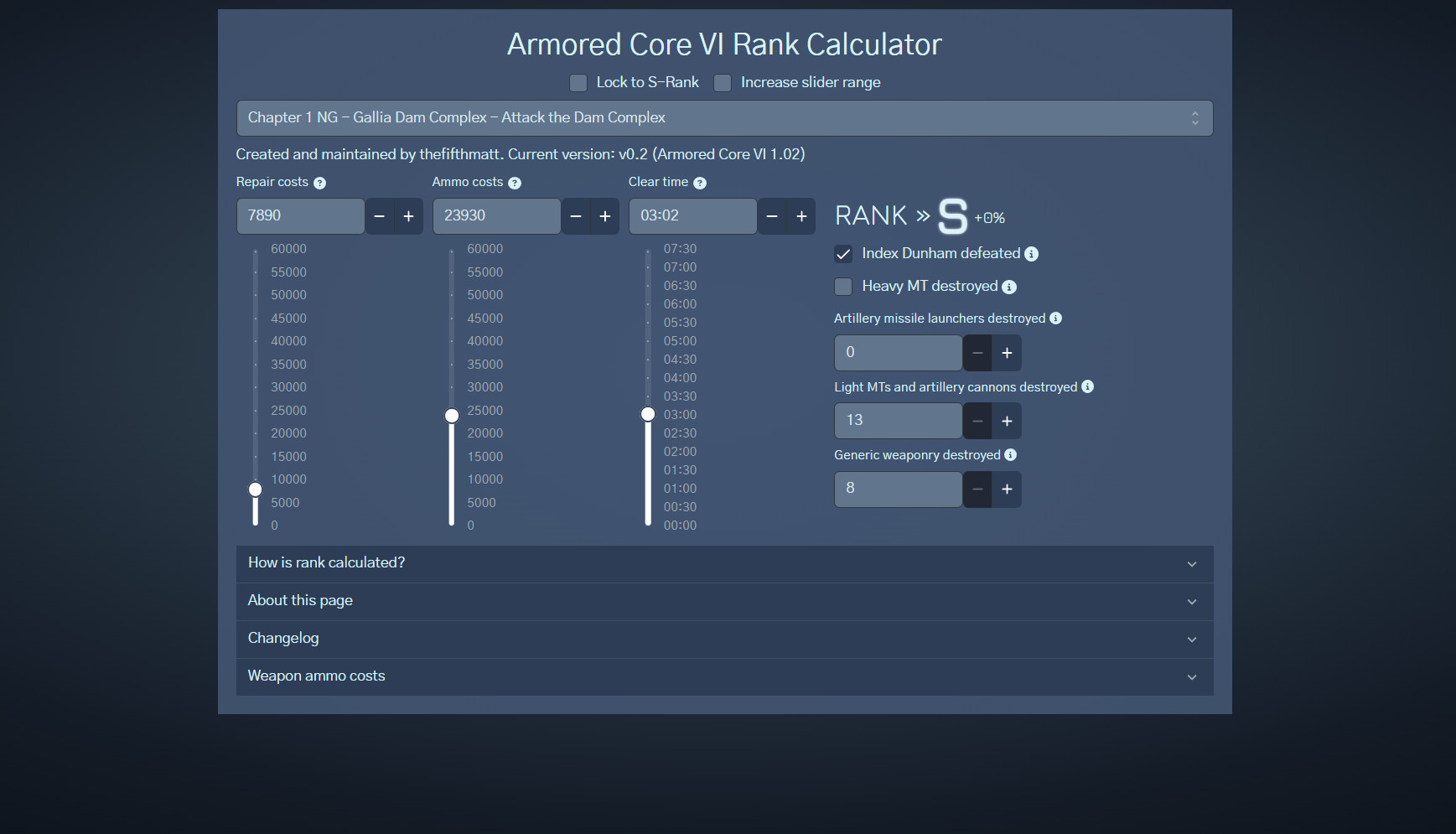The width and height of the screenshot is (1456, 834).
Task: Increase Repair costs with plus button
Action: (408, 216)
